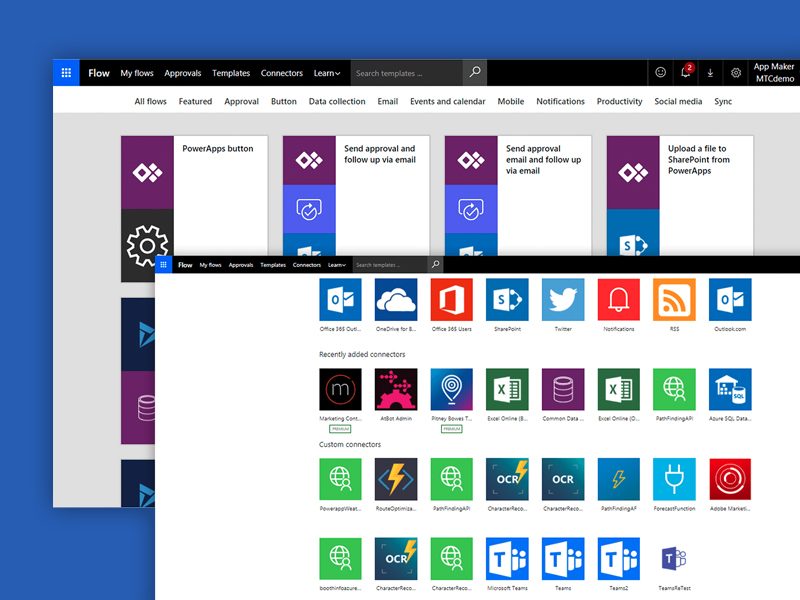Open the App Maker MTCdemo account menu
Image resolution: width=800 pixels, height=600 pixels.
tap(773, 72)
